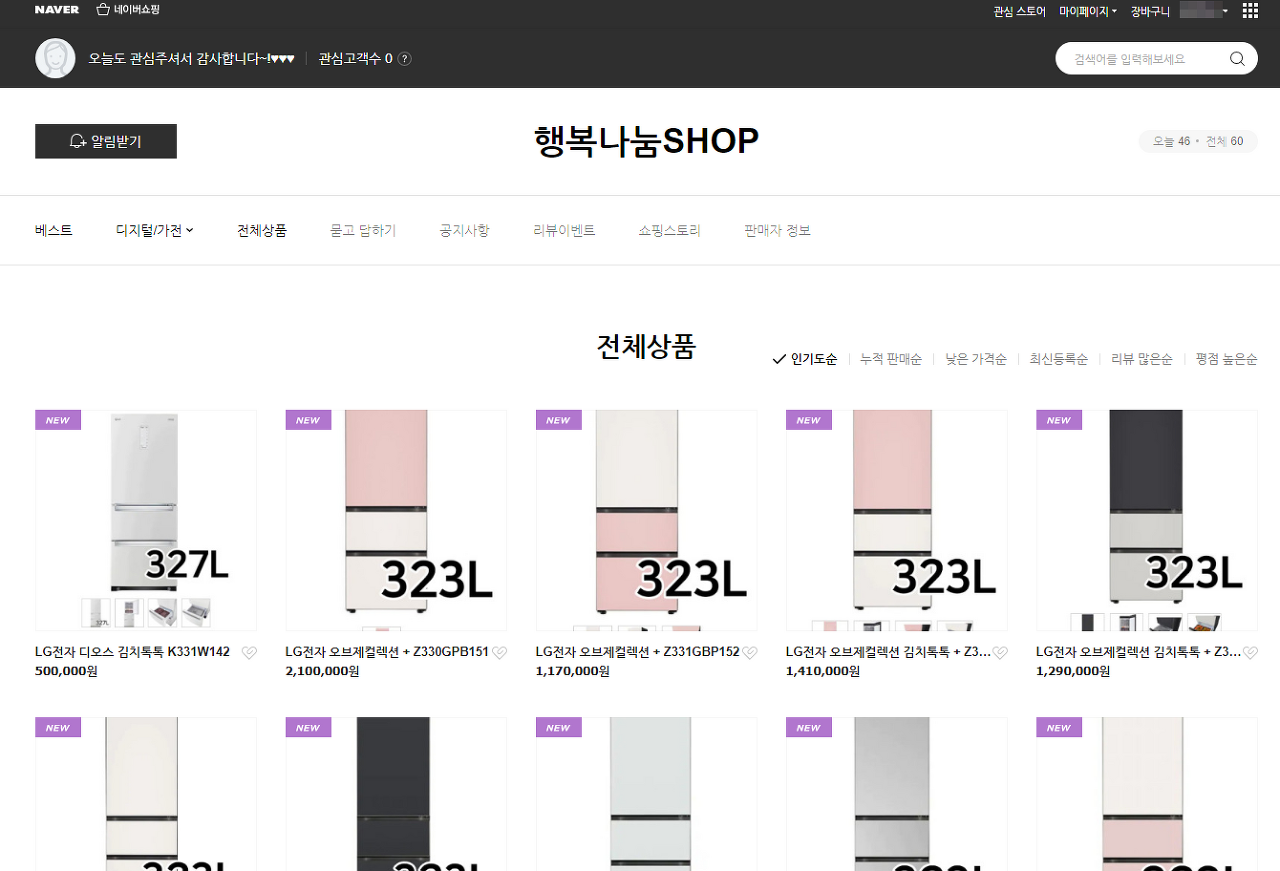Click the 1,170,000원 price

[x=572, y=671]
